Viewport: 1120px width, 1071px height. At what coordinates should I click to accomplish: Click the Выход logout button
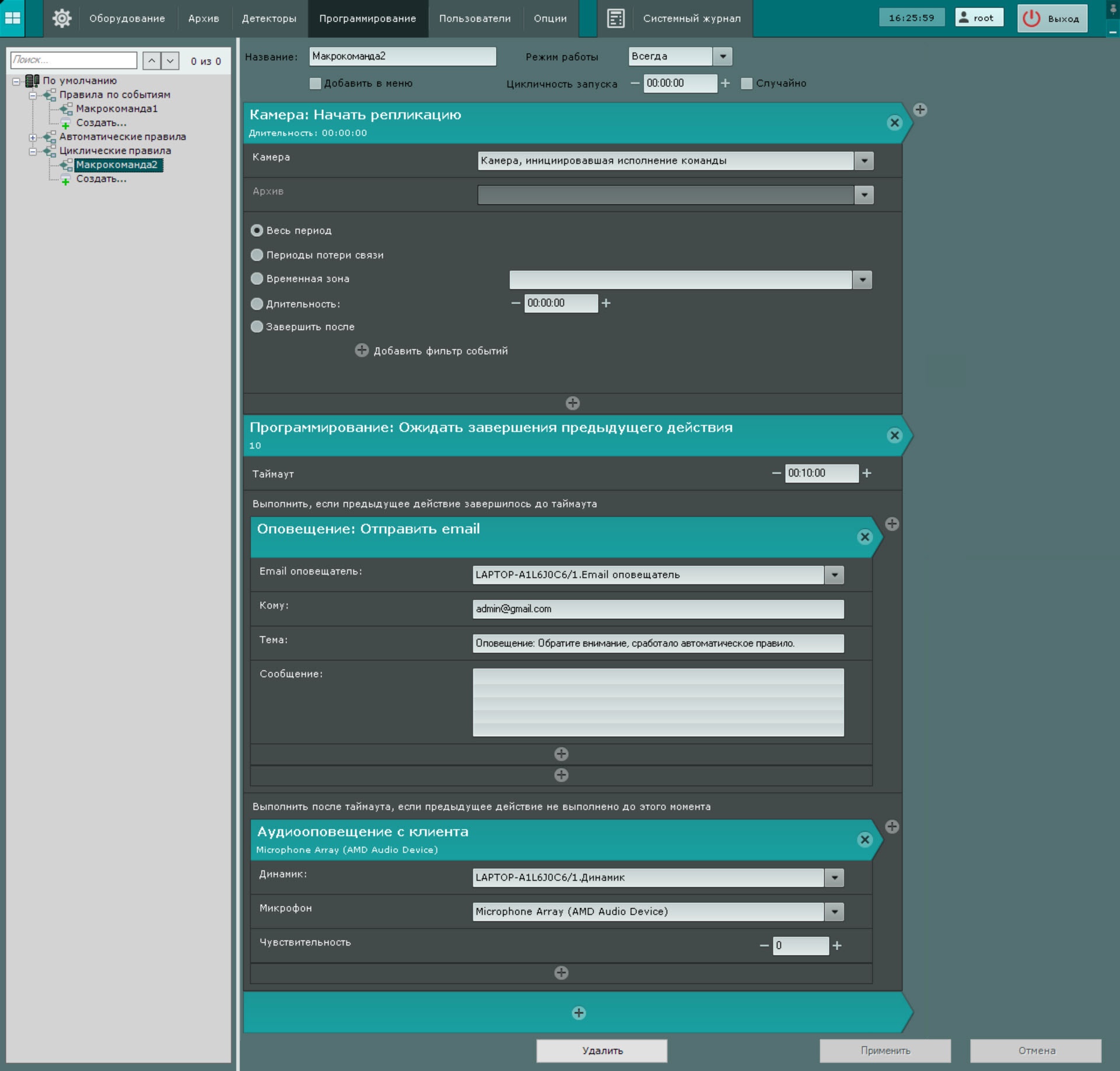[1052, 18]
